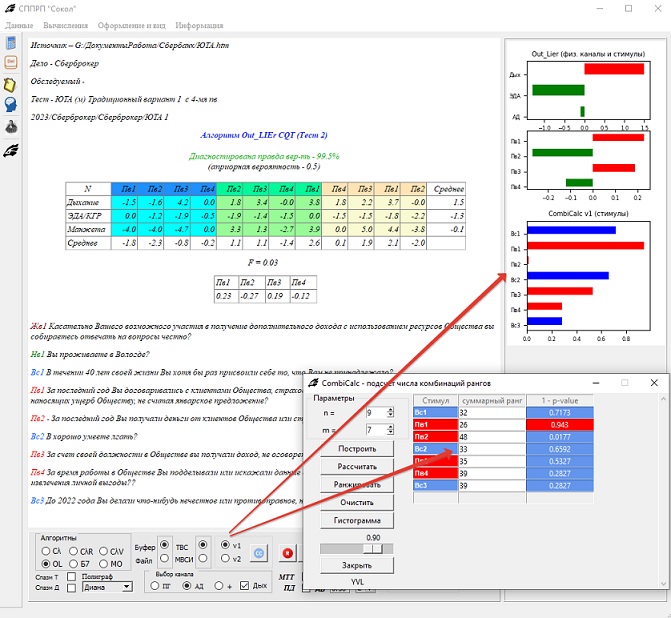Click the суммарный ранг column header
671x618 pixels.
(492, 401)
